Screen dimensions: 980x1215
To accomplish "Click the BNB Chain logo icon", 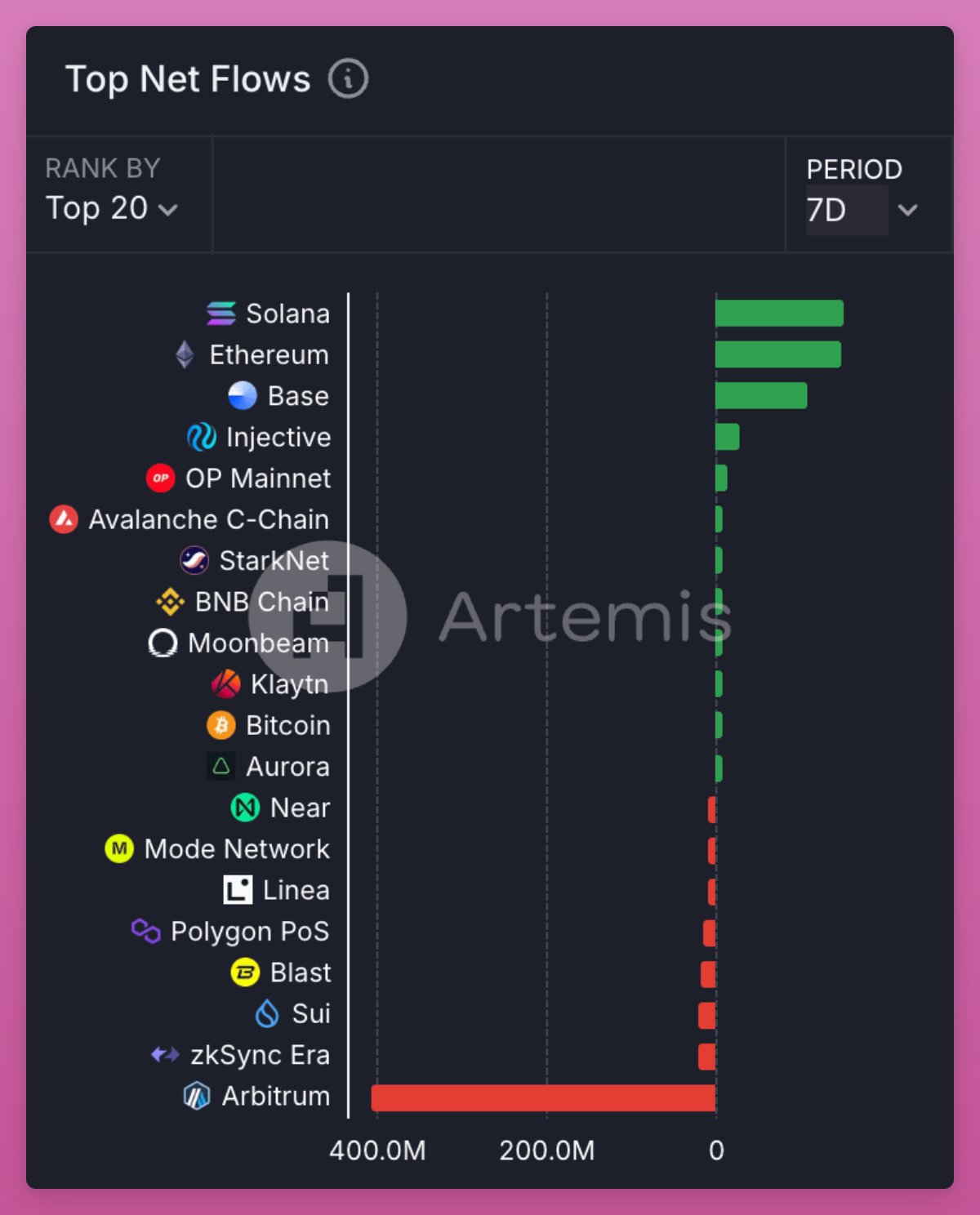I will coord(170,602).
